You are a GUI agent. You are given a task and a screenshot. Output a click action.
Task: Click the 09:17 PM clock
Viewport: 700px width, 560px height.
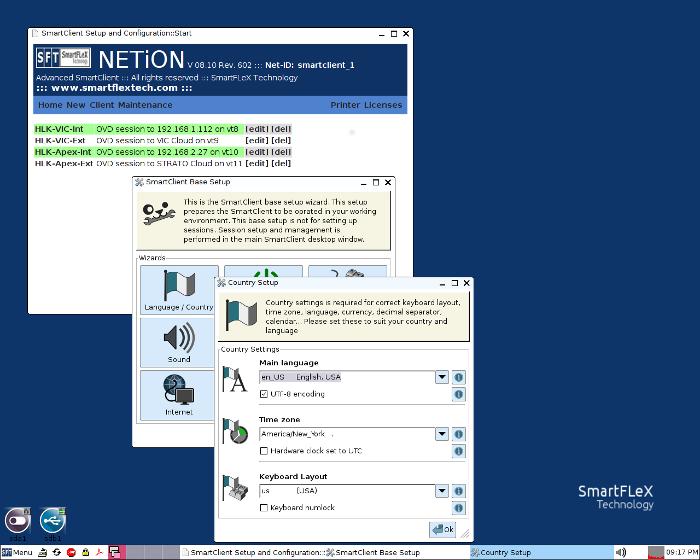pyautogui.click(x=682, y=552)
